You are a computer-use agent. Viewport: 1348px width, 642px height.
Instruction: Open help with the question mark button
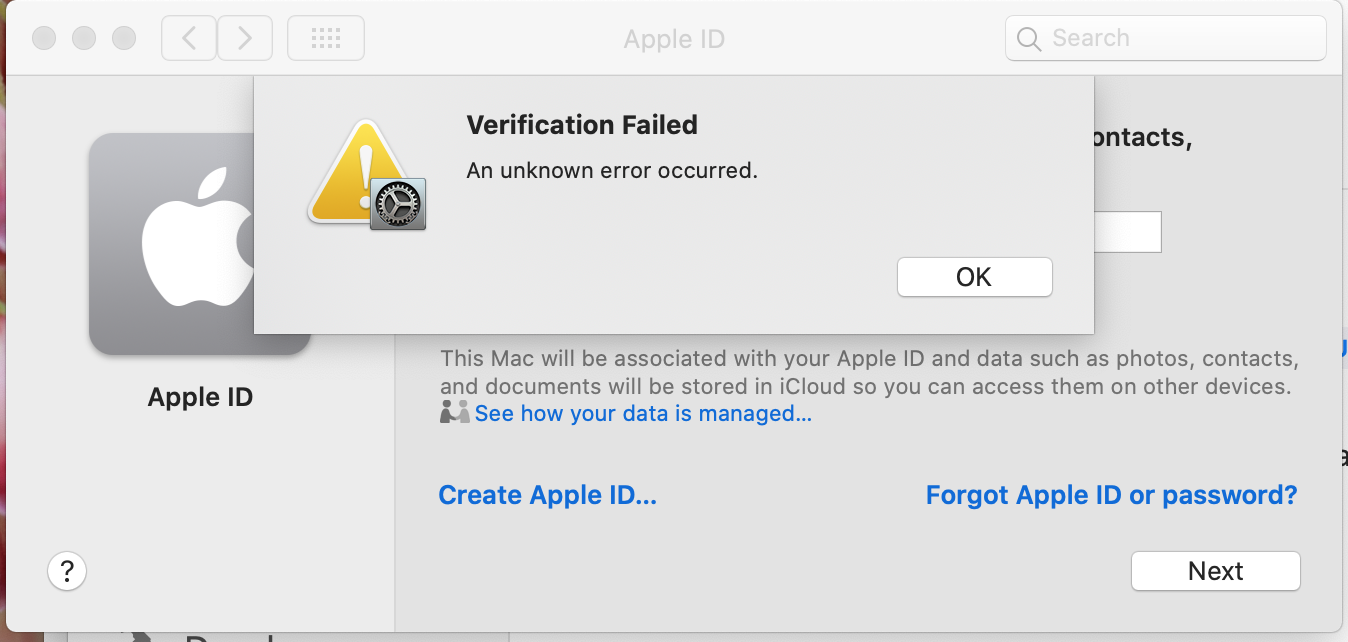[67, 571]
